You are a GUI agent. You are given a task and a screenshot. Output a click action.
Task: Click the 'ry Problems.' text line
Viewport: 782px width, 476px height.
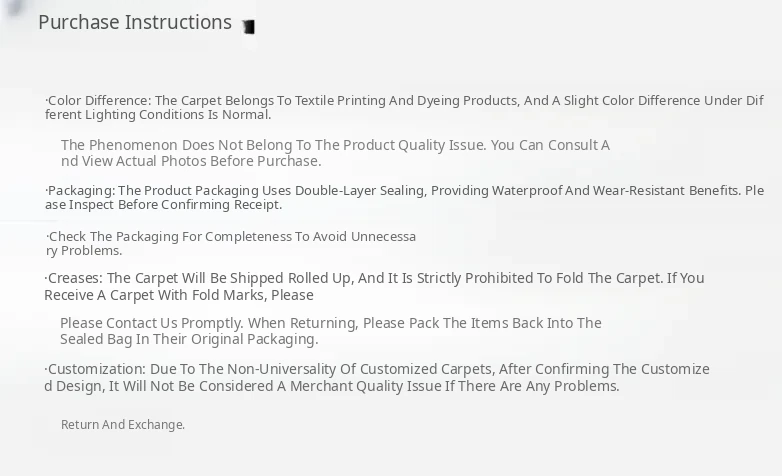tap(84, 251)
